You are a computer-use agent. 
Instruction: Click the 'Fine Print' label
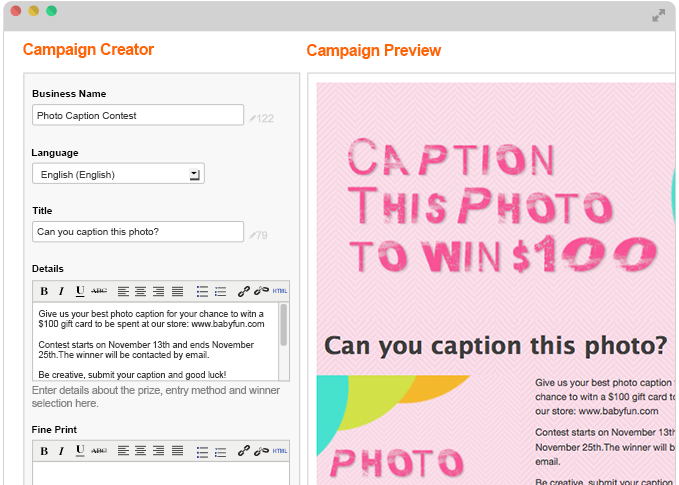(54, 430)
